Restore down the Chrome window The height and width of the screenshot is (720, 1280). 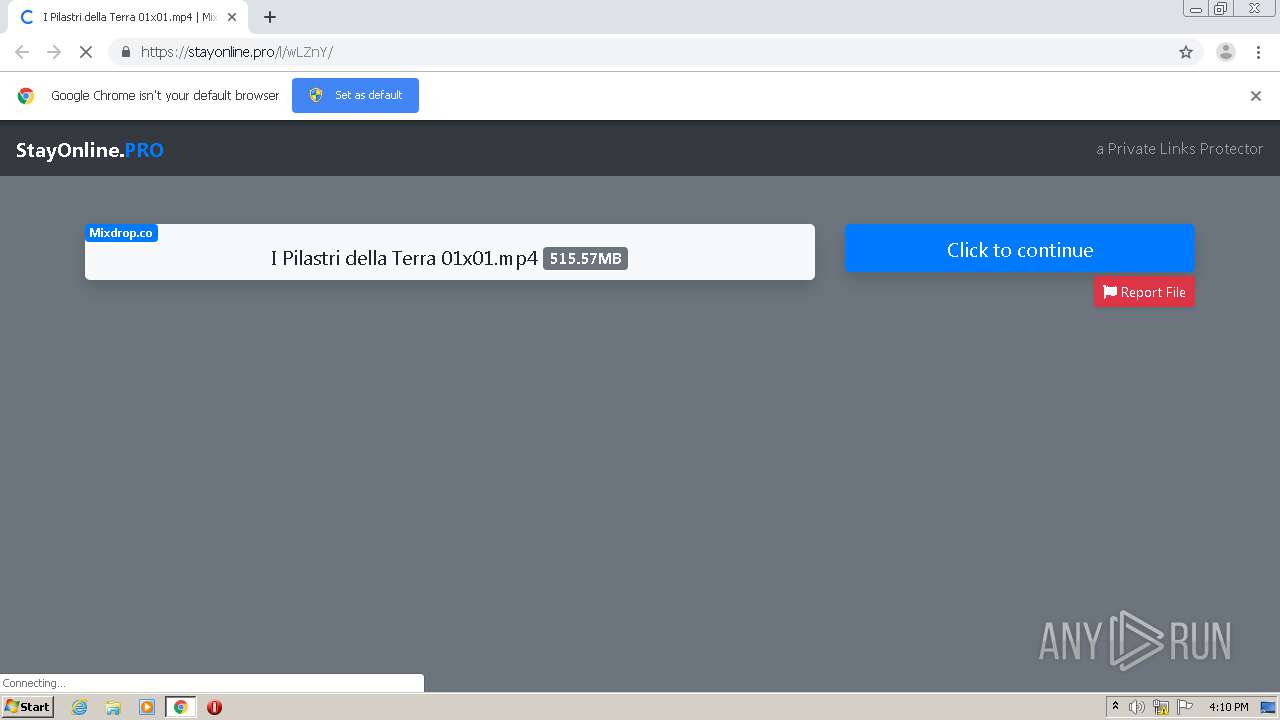click(1221, 9)
